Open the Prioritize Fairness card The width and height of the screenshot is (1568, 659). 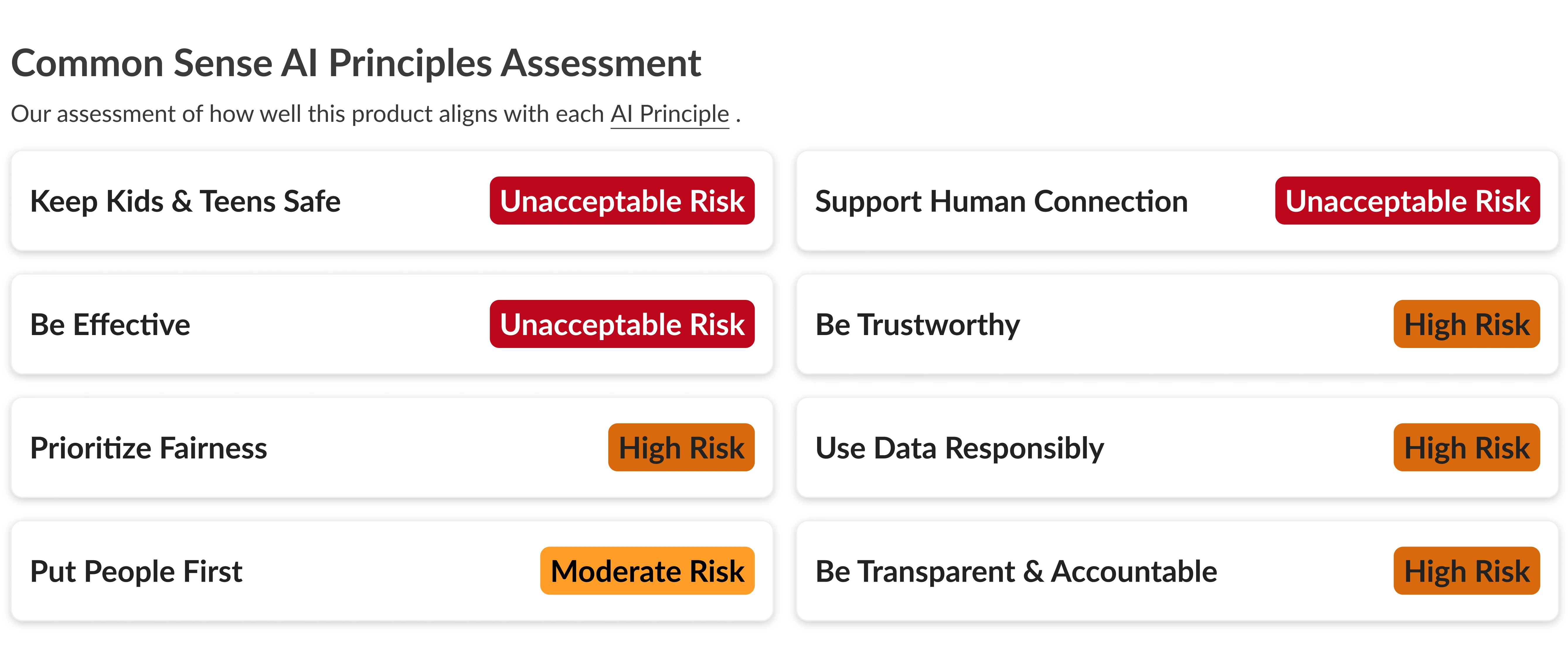coord(392,448)
